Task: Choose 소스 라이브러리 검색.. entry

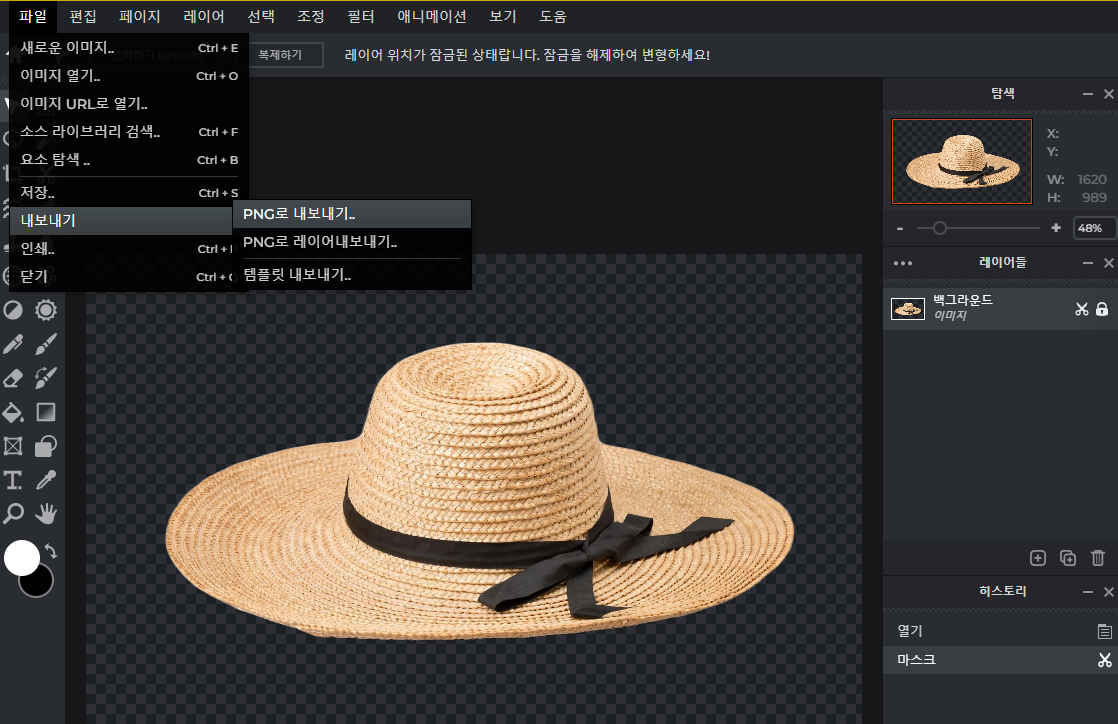Action: coord(129,132)
